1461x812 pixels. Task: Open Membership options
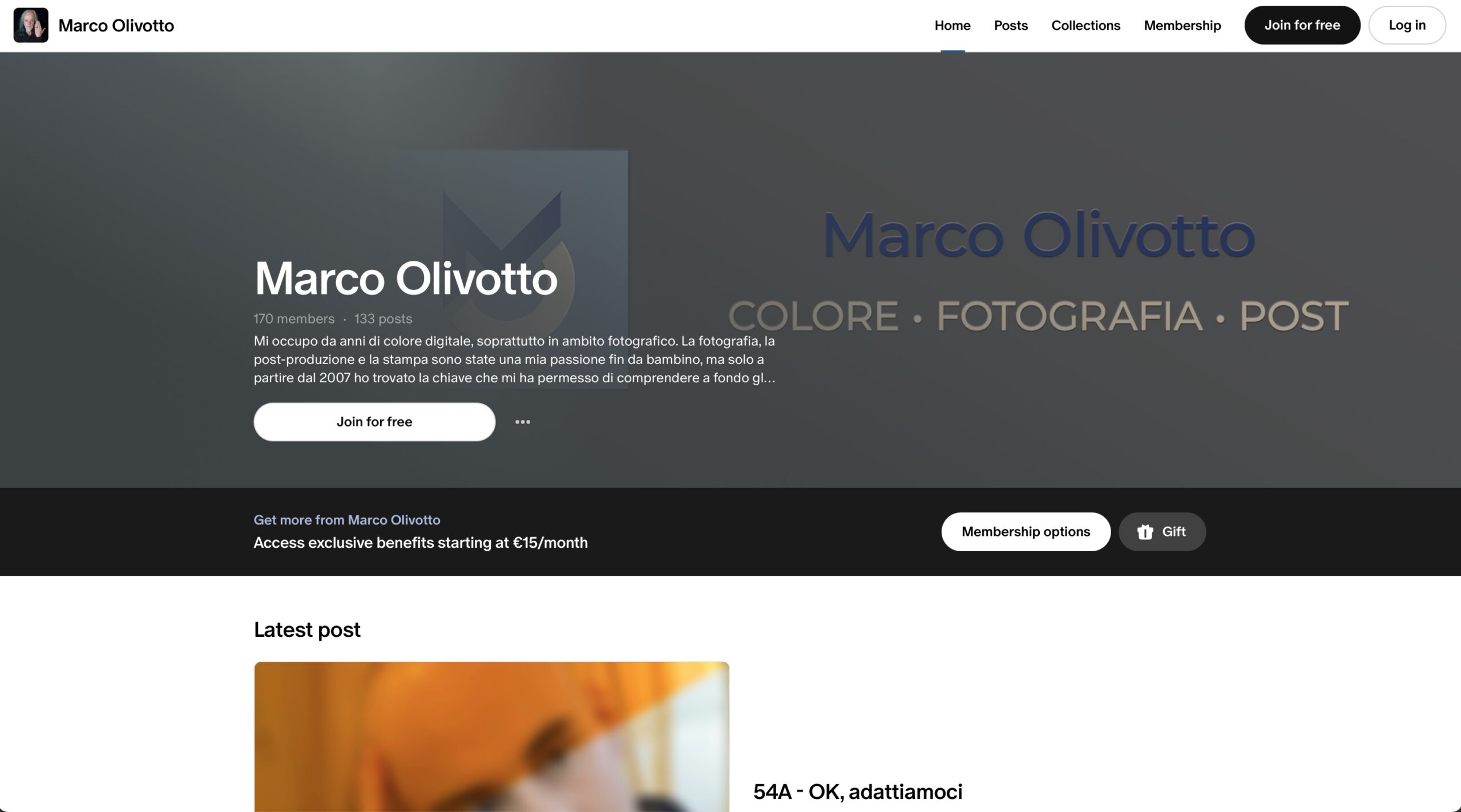[1026, 532]
